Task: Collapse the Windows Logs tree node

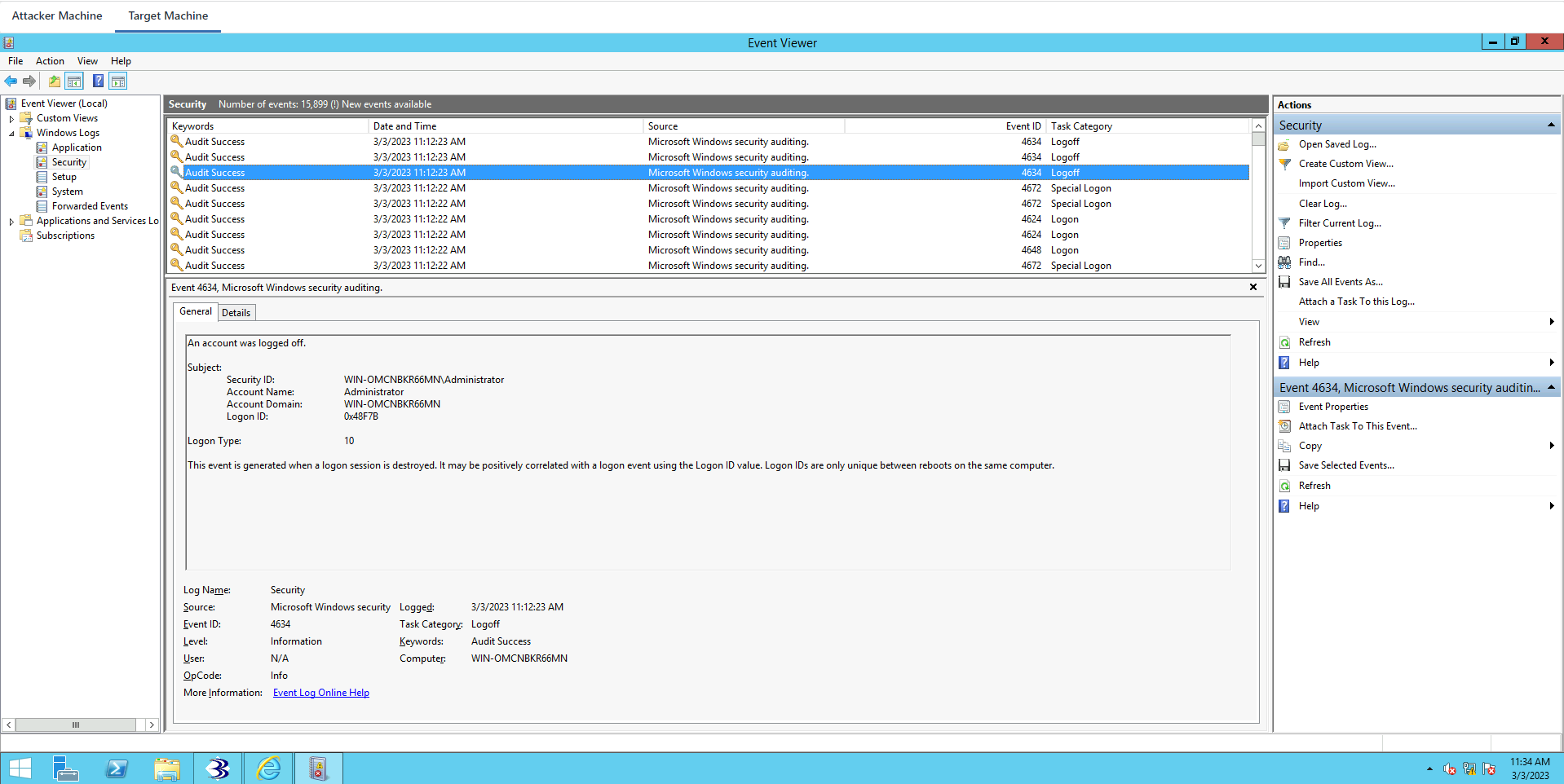Action: point(11,133)
